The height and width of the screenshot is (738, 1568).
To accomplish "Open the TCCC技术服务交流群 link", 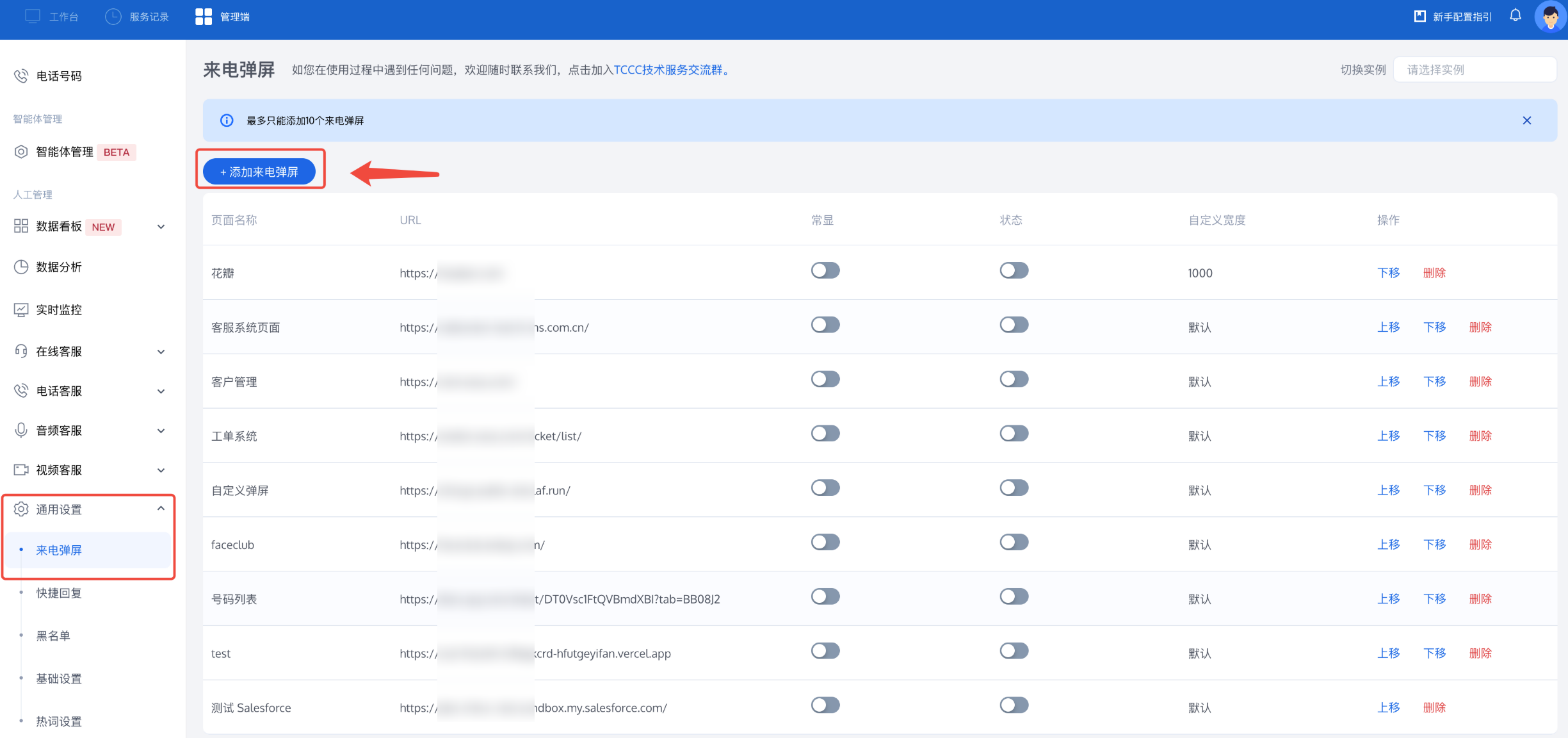I will [x=668, y=70].
